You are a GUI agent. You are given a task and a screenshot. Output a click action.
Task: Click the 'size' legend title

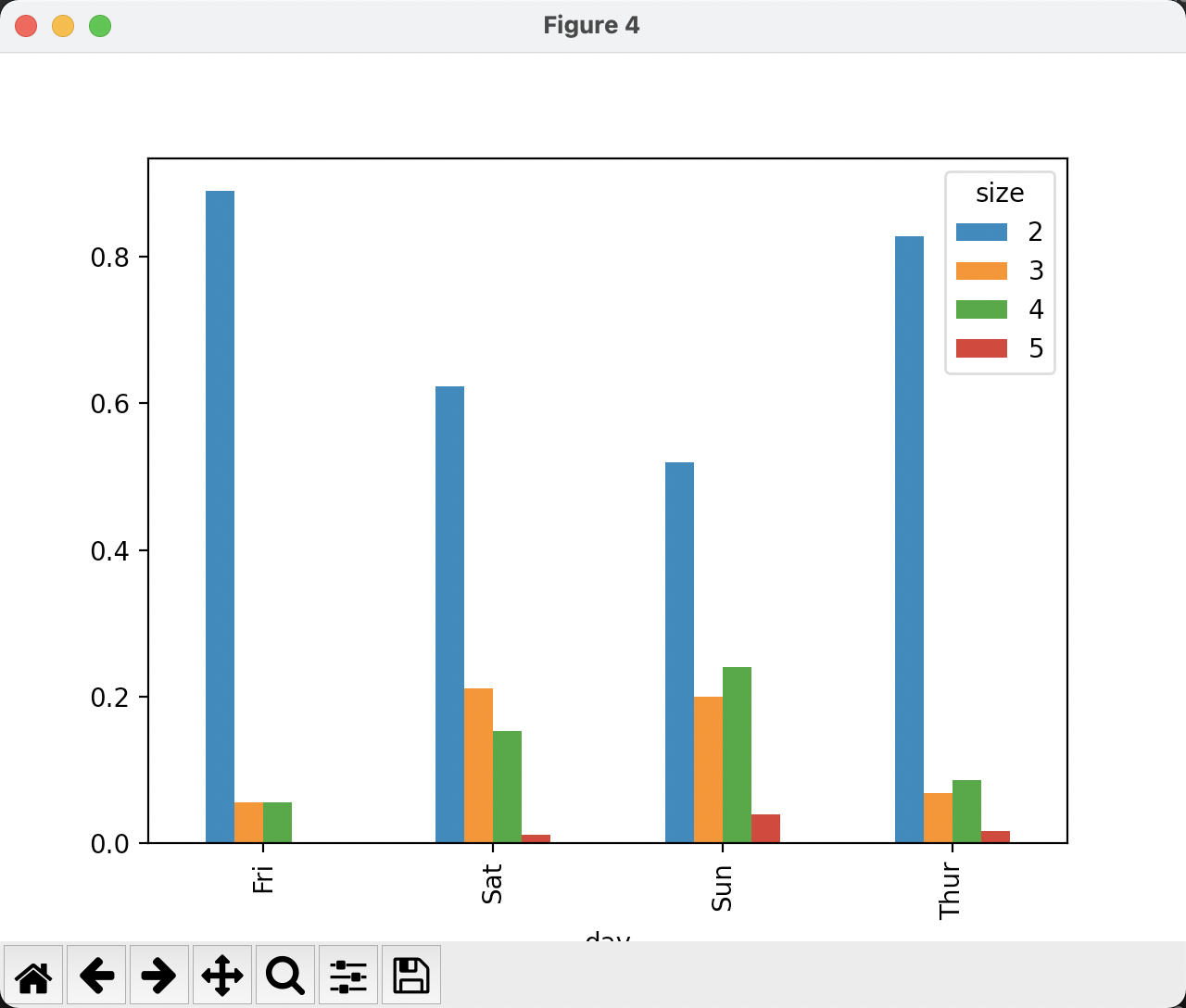[1000, 193]
